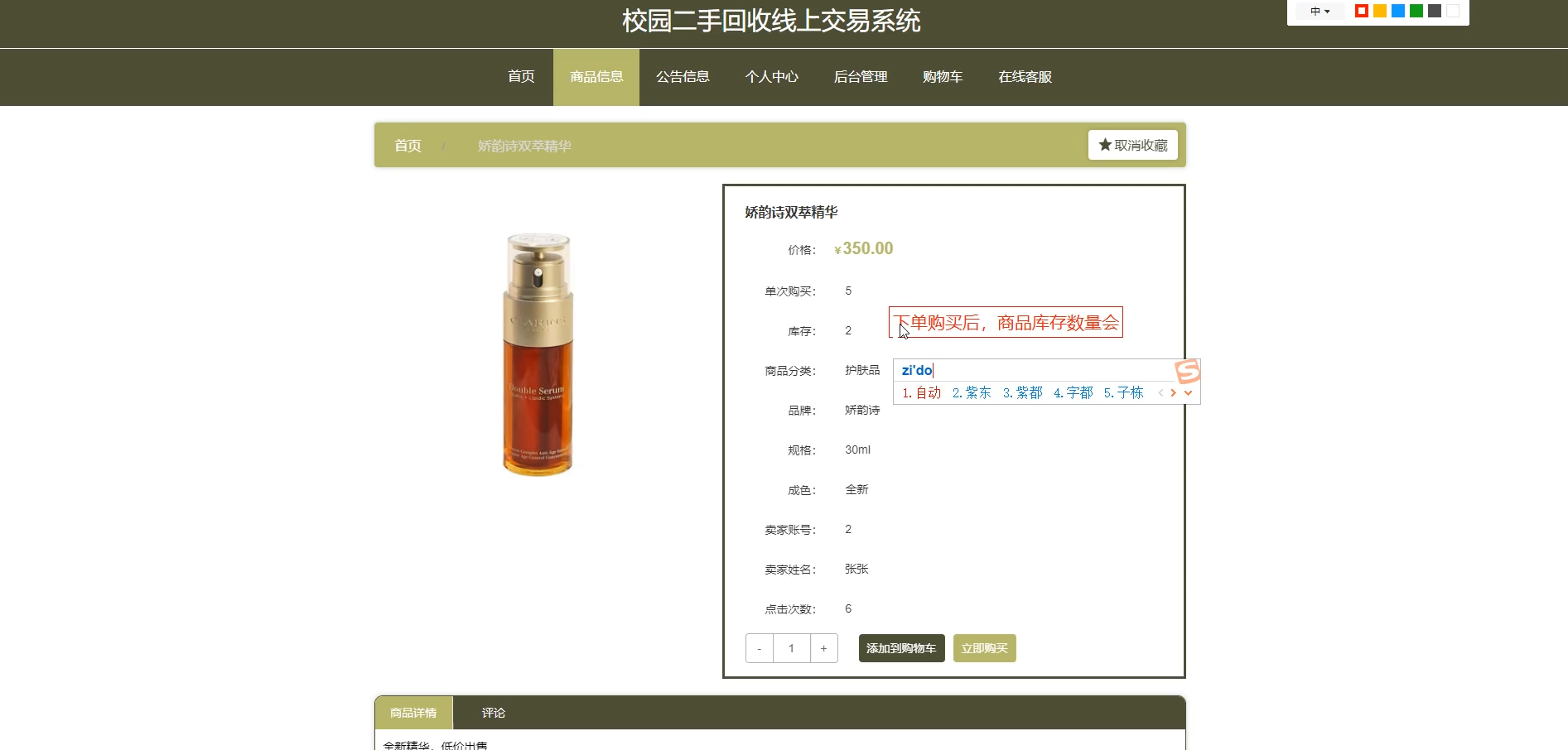The image size is (1568, 750).
Task: Open 在线客服 in the navigation bar
Action: [1025, 77]
